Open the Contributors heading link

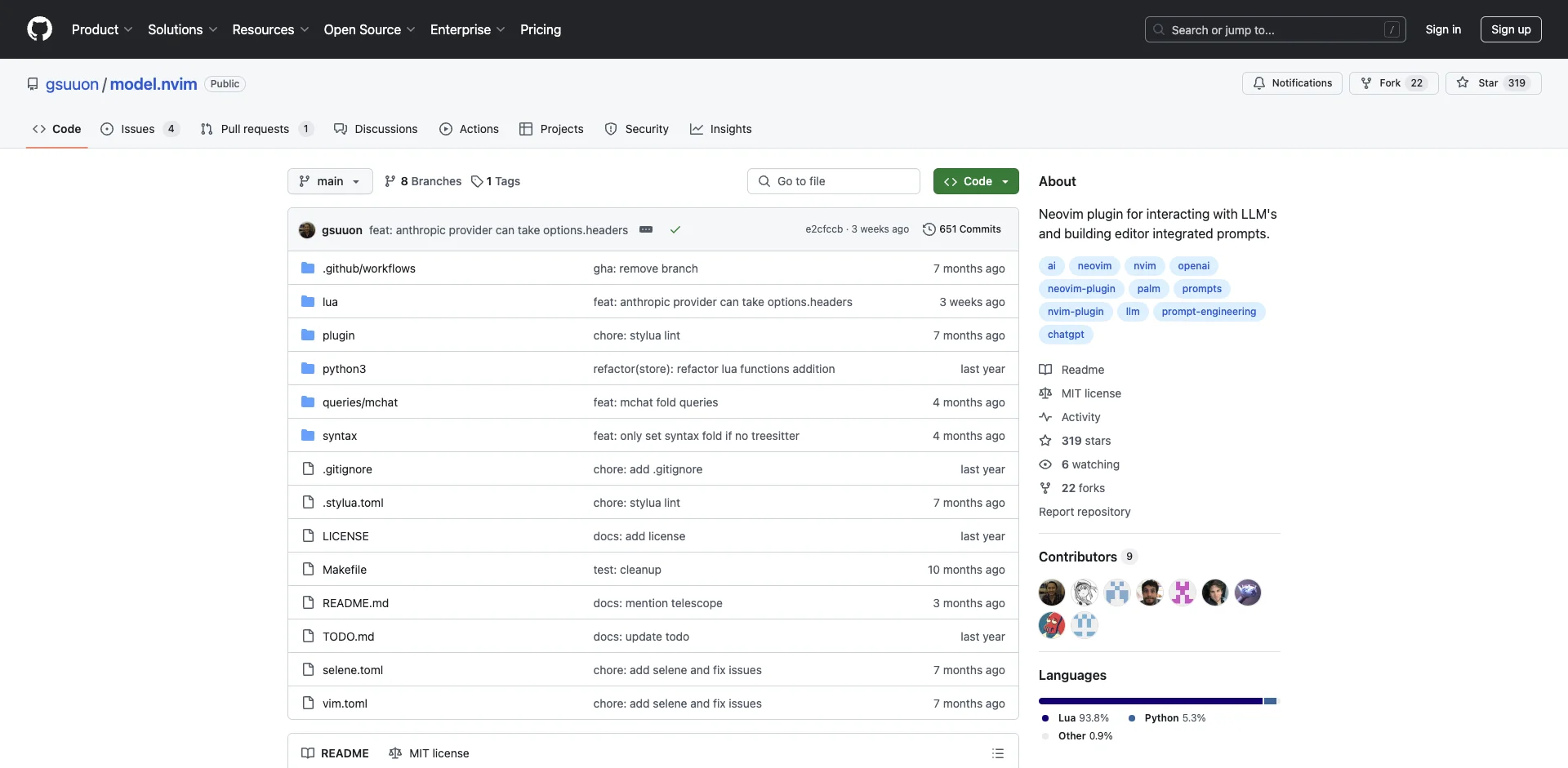1088,557
